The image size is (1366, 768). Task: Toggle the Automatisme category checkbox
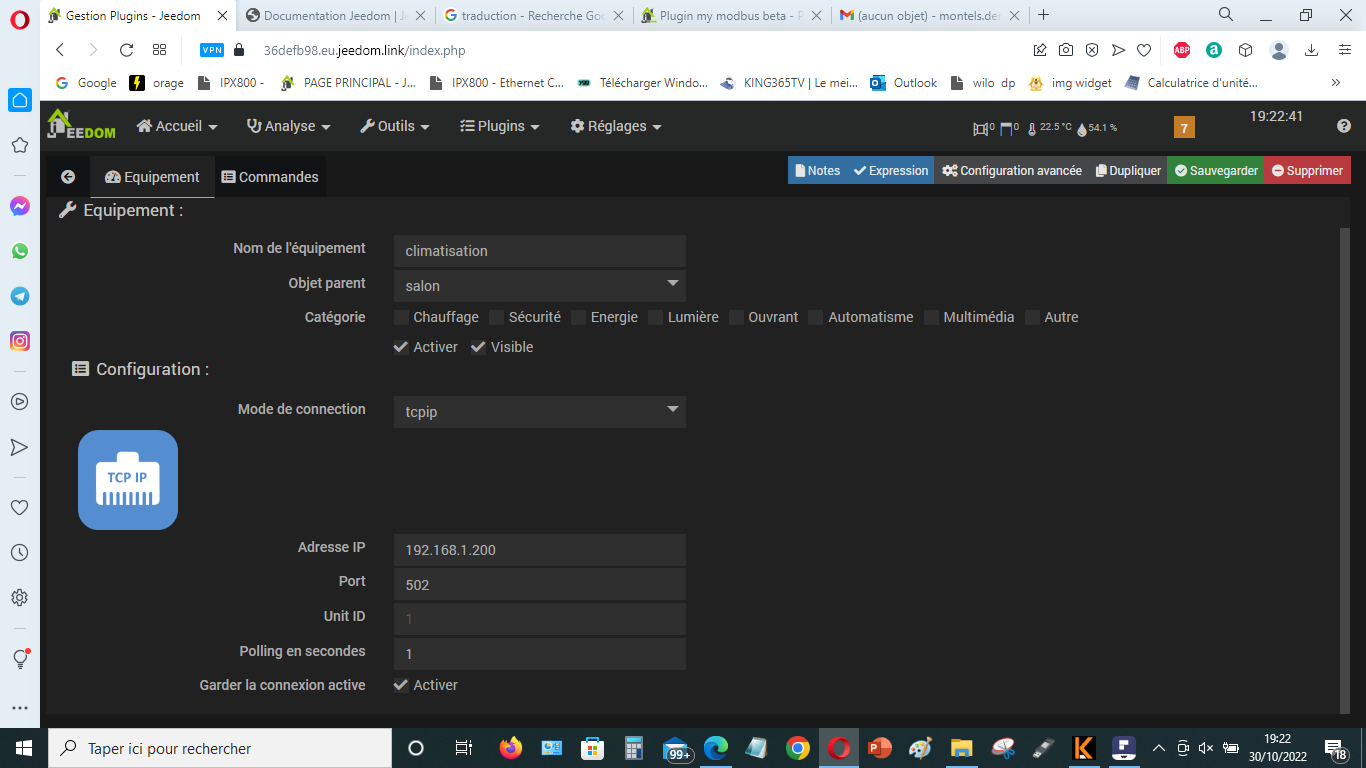(816, 317)
